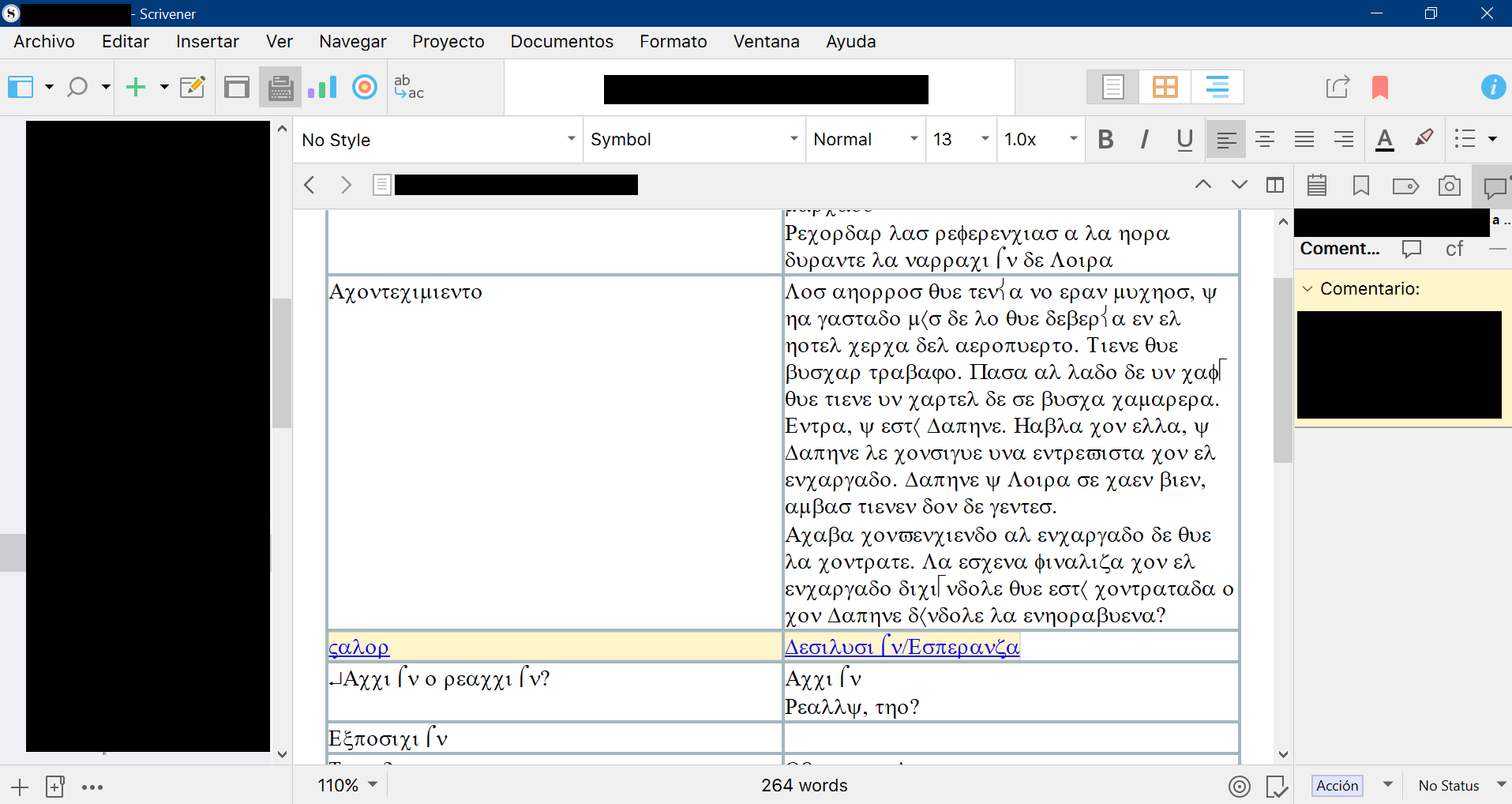Viewport: 1512px width, 804px height.
Task: Open document target bullseye in footer
Action: [x=1240, y=787]
